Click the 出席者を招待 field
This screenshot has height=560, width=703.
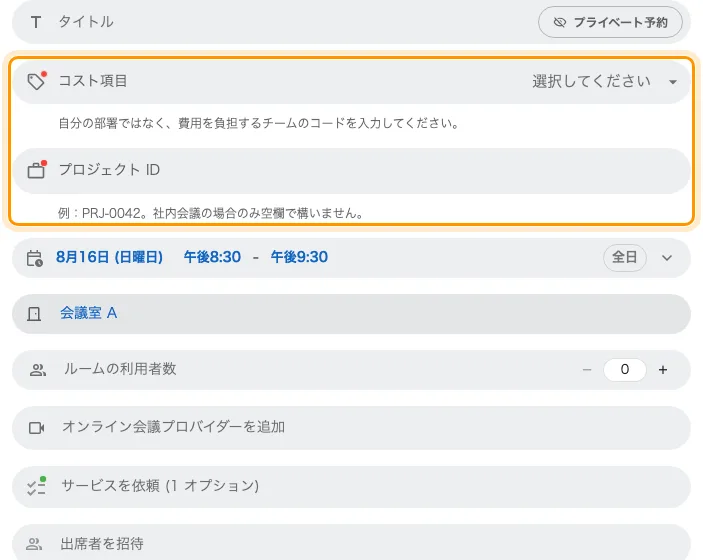coord(351,542)
